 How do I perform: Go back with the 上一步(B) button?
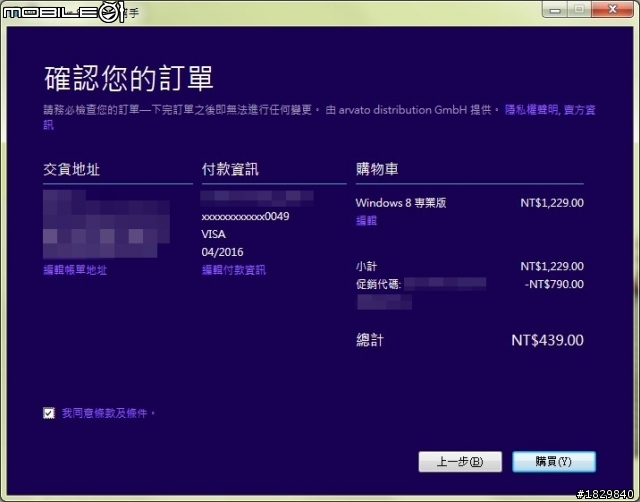(x=460, y=462)
